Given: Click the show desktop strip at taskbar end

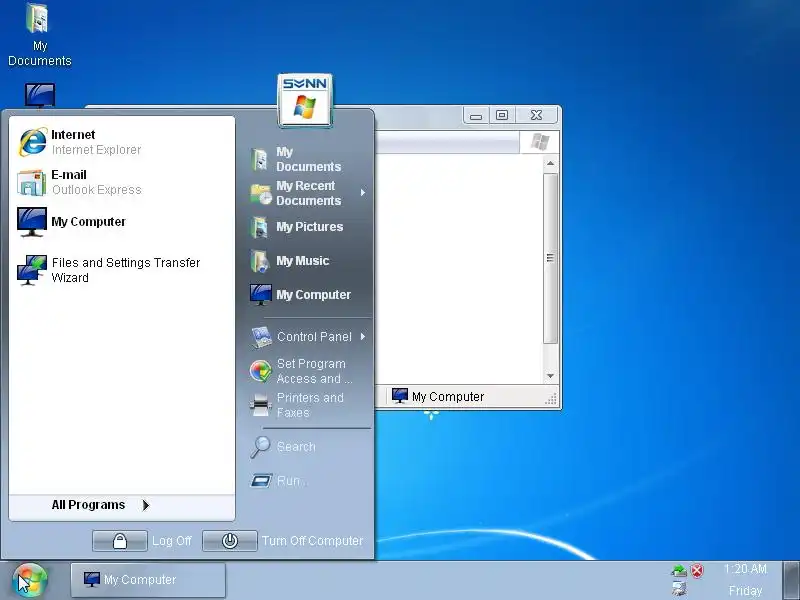Looking at the screenshot, I should point(791,580).
